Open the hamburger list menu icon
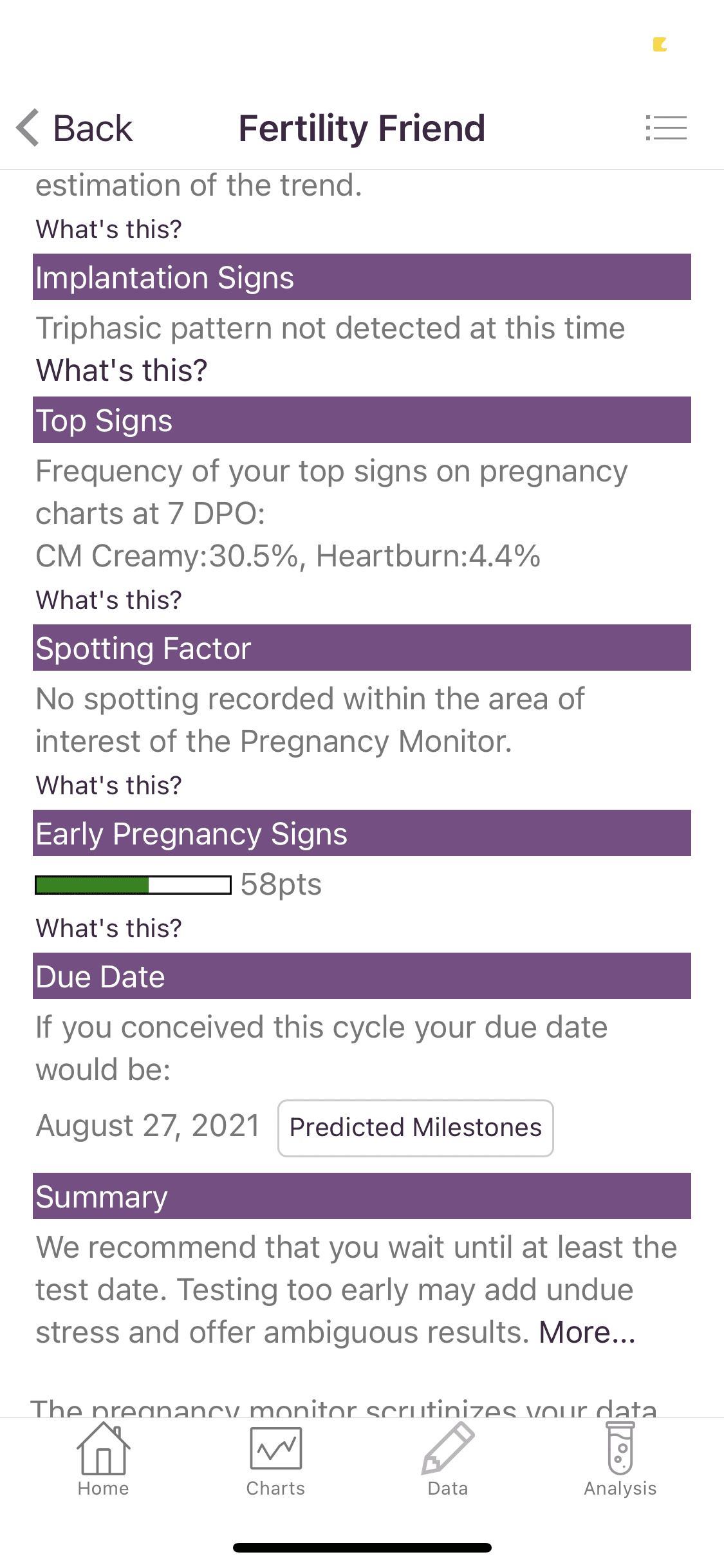Image resolution: width=724 pixels, height=1568 pixels. 666,127
